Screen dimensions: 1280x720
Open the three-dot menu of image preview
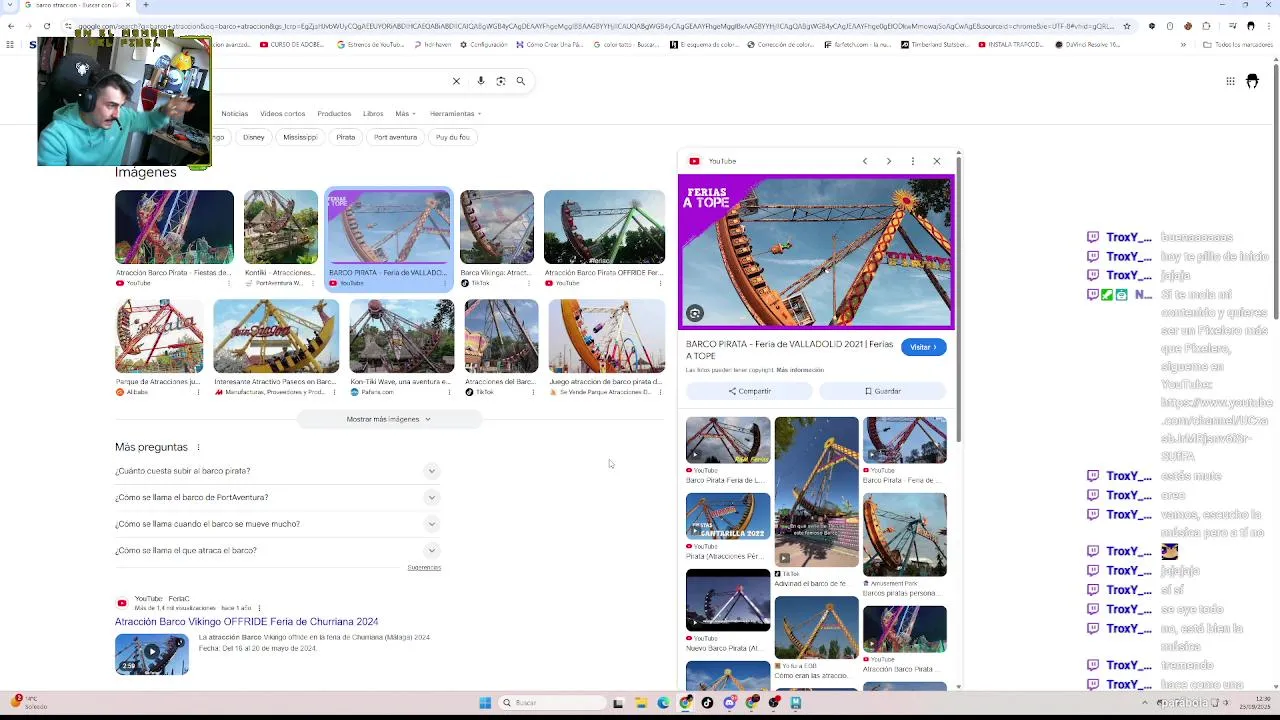coord(913,161)
